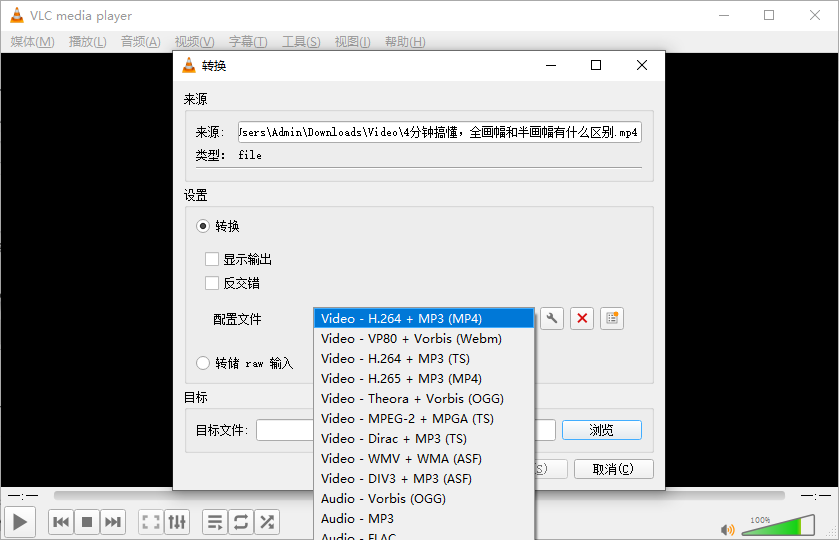Screen dimensions: 839x540
Task: Toggle fullscreen mode icon
Action: (x=151, y=522)
